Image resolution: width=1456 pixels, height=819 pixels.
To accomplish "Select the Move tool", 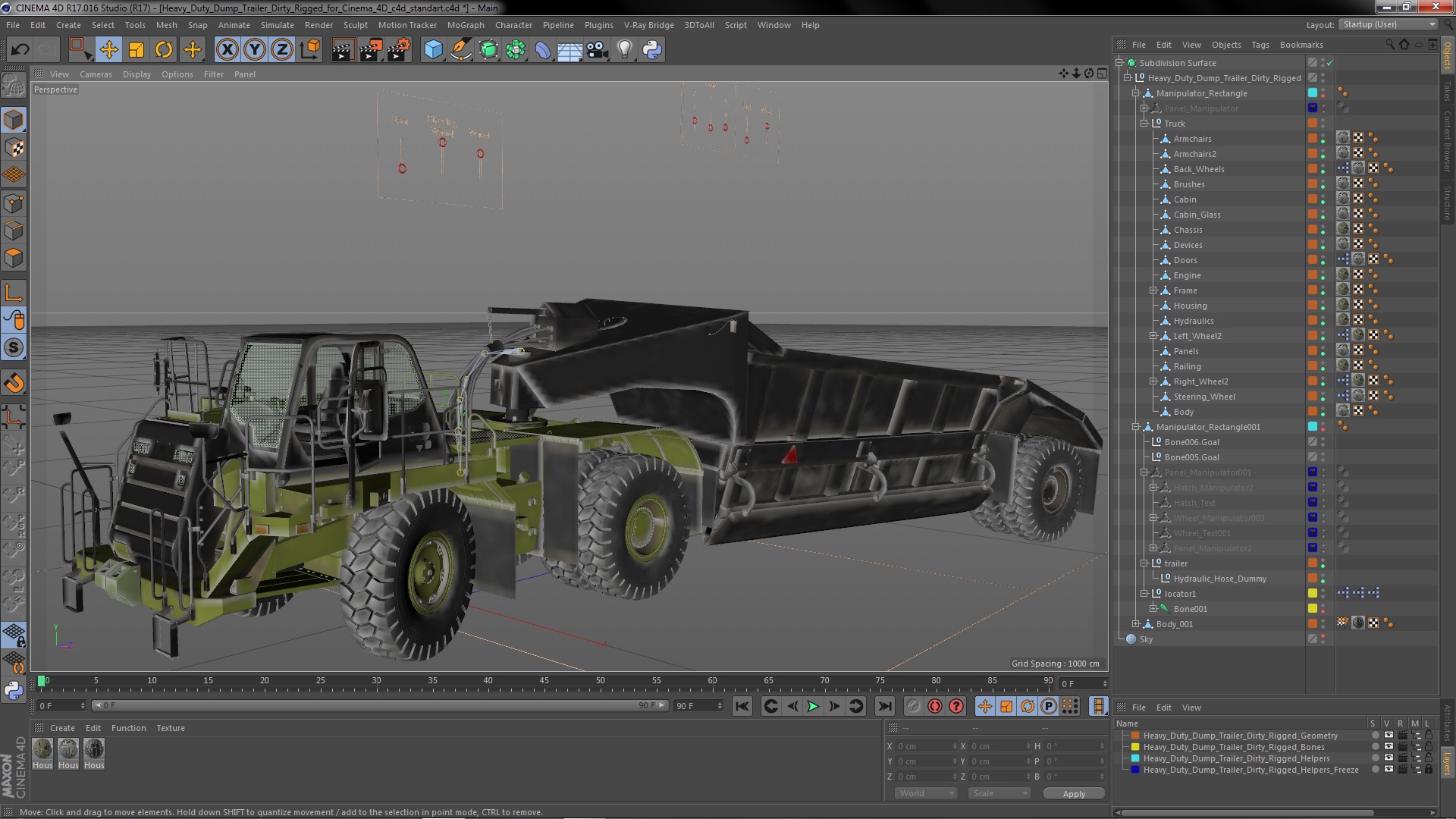I will tap(108, 50).
